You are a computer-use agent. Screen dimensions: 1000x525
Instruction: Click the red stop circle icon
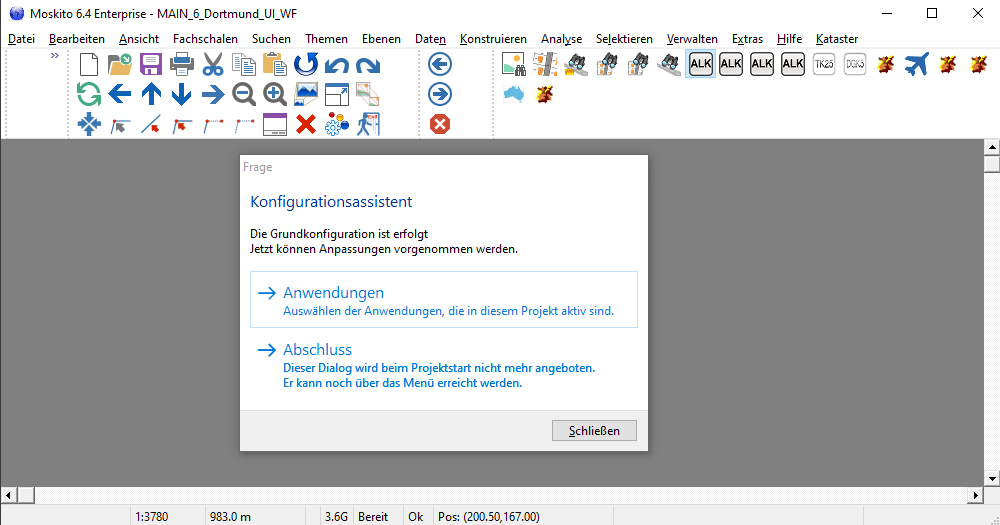440,125
